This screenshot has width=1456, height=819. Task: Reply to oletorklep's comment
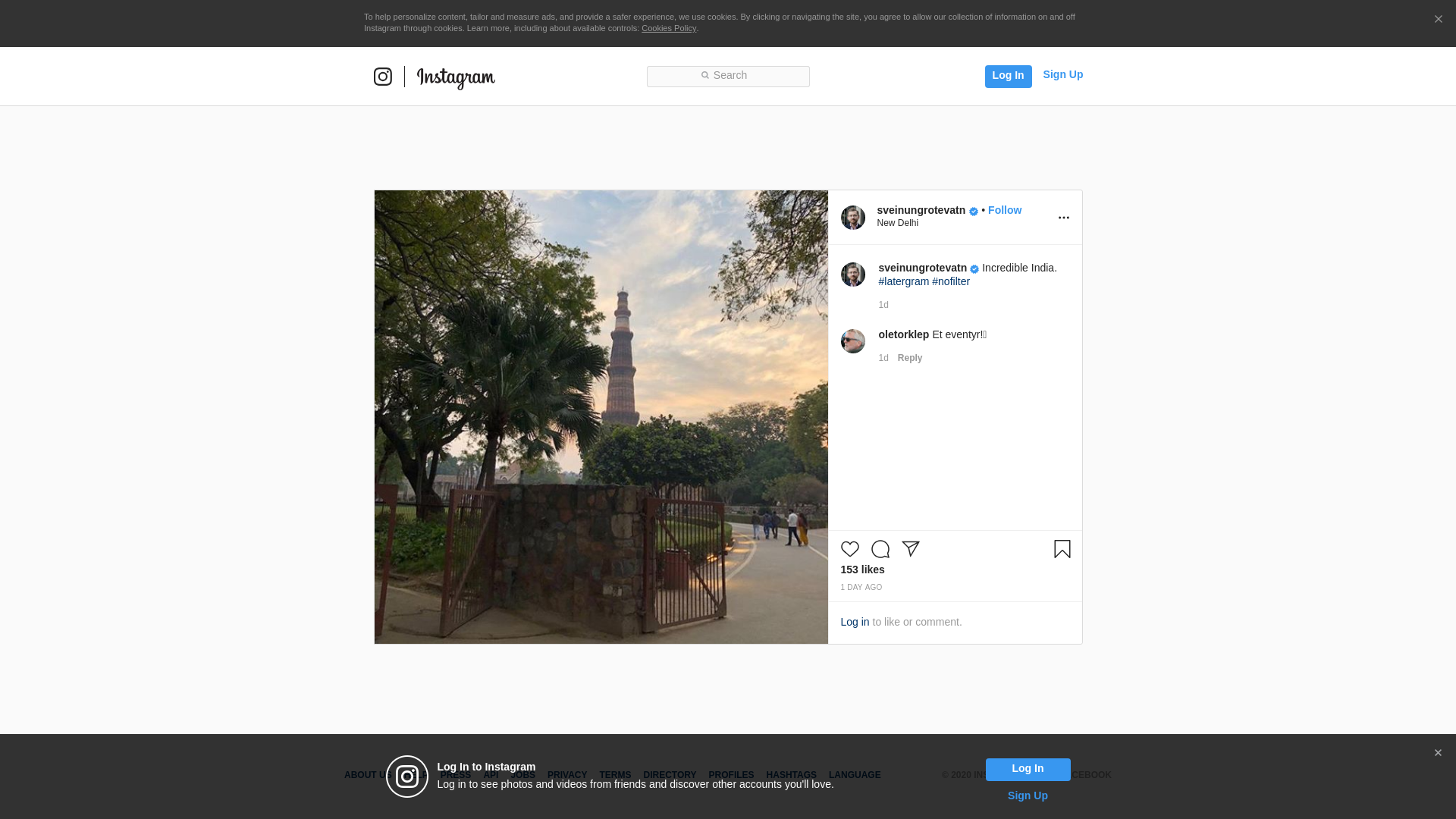click(x=909, y=358)
